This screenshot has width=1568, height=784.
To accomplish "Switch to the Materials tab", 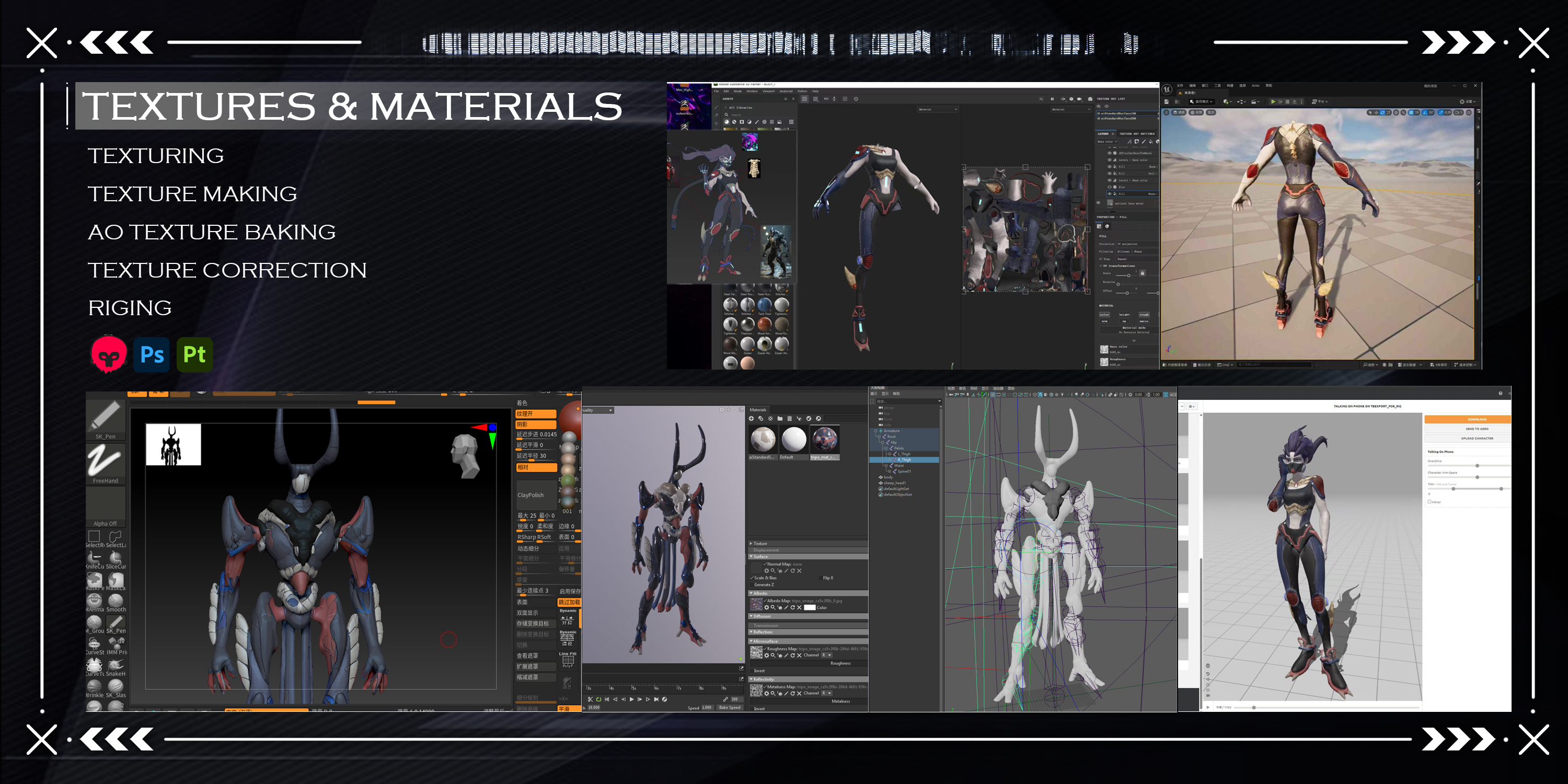I will pos(758,410).
